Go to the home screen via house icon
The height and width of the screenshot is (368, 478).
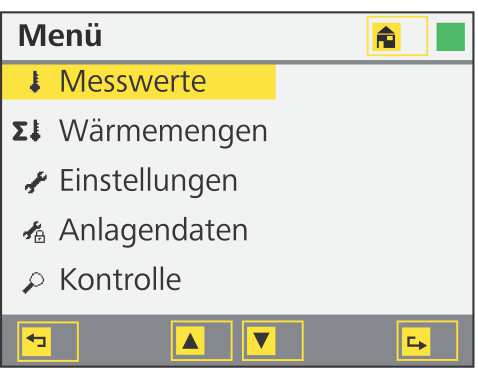(x=386, y=37)
